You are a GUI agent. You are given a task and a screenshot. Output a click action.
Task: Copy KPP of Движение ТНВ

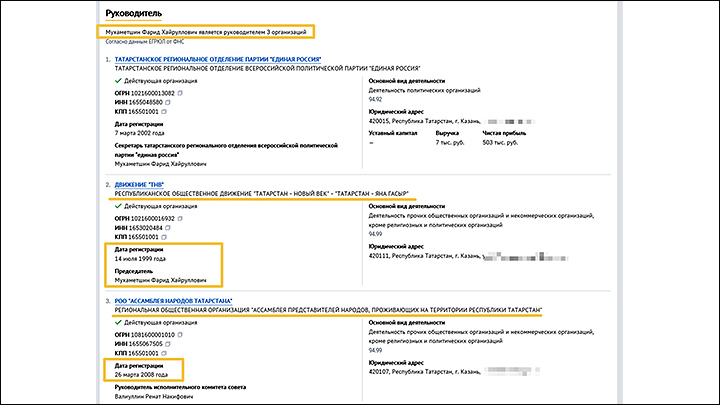(x=165, y=236)
